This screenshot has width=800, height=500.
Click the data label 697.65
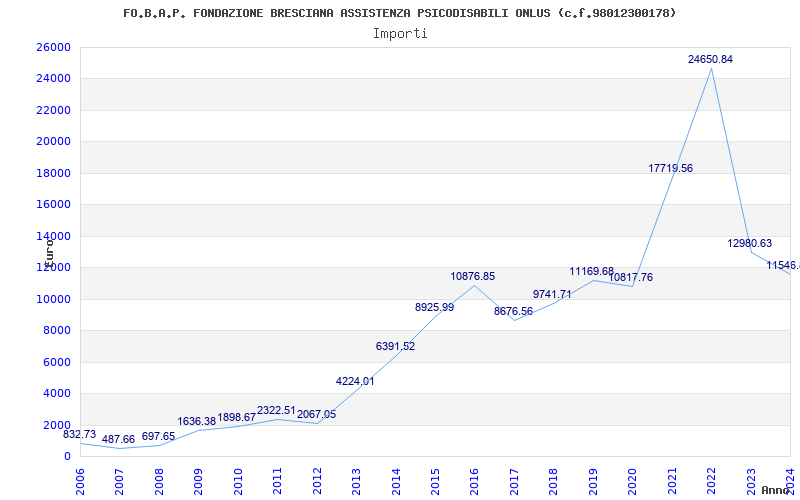159,437
